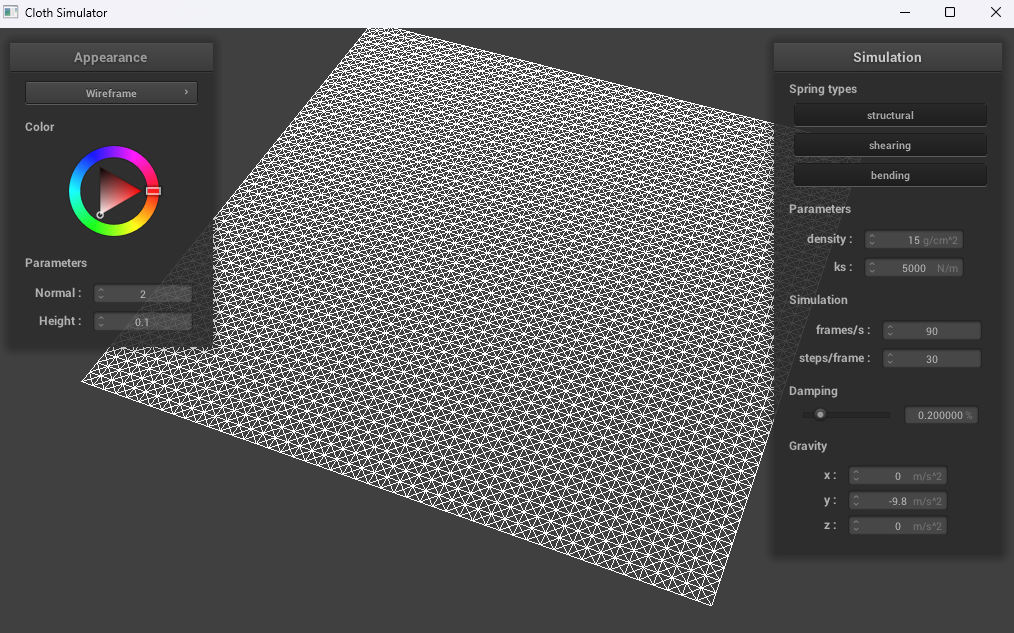Click the ks stepper arrows
This screenshot has height=633, width=1014.
click(x=872, y=268)
